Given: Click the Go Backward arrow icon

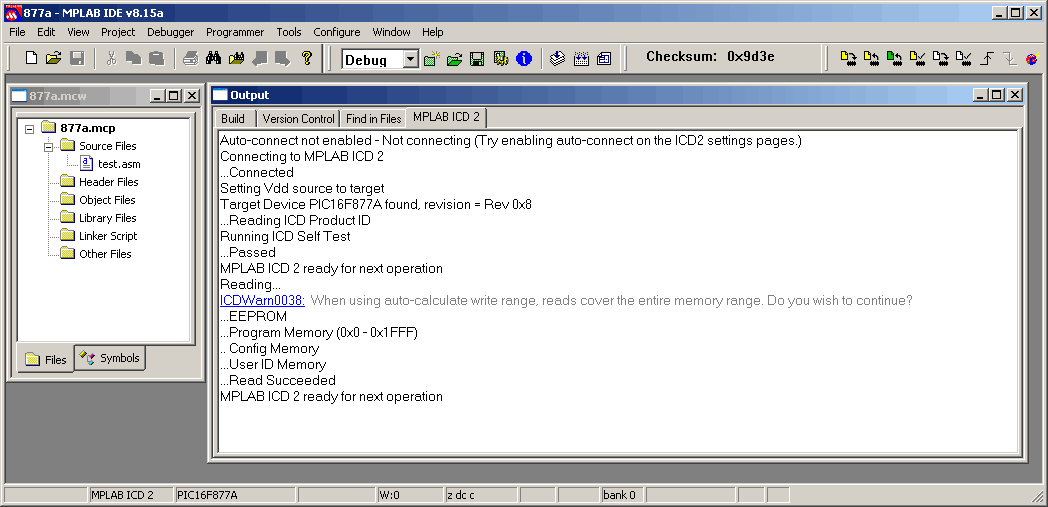Looking at the screenshot, I should [x=259, y=59].
